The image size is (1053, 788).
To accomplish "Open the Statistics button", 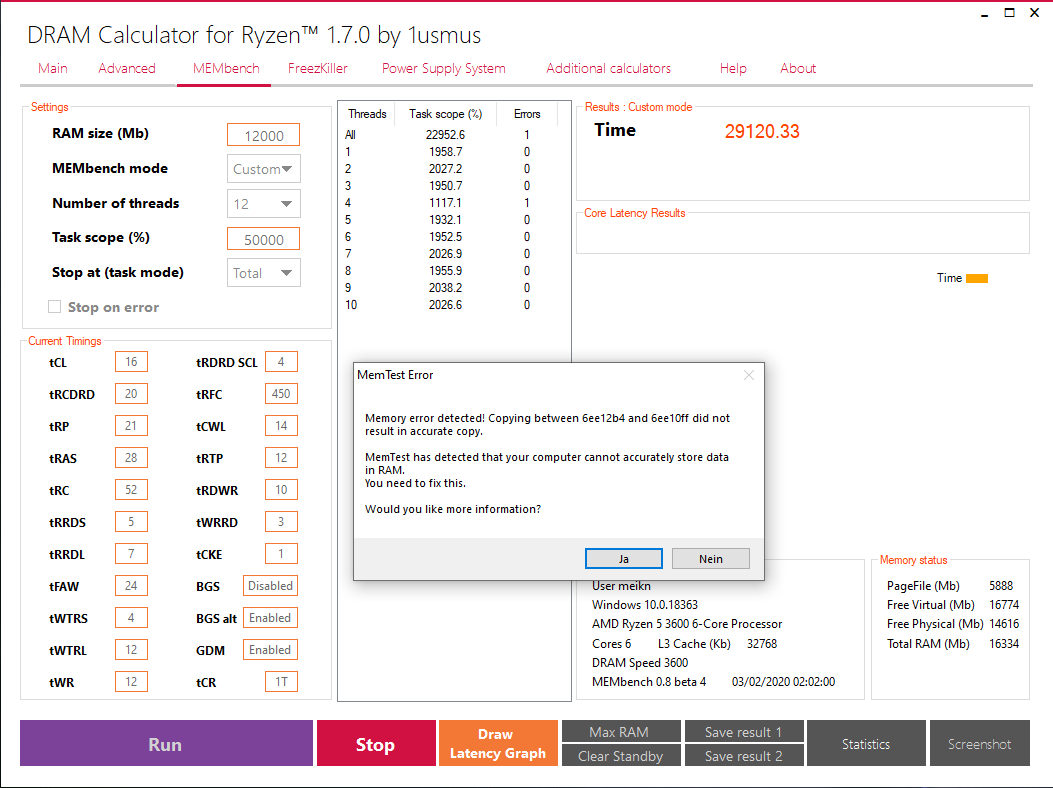I will [866, 743].
